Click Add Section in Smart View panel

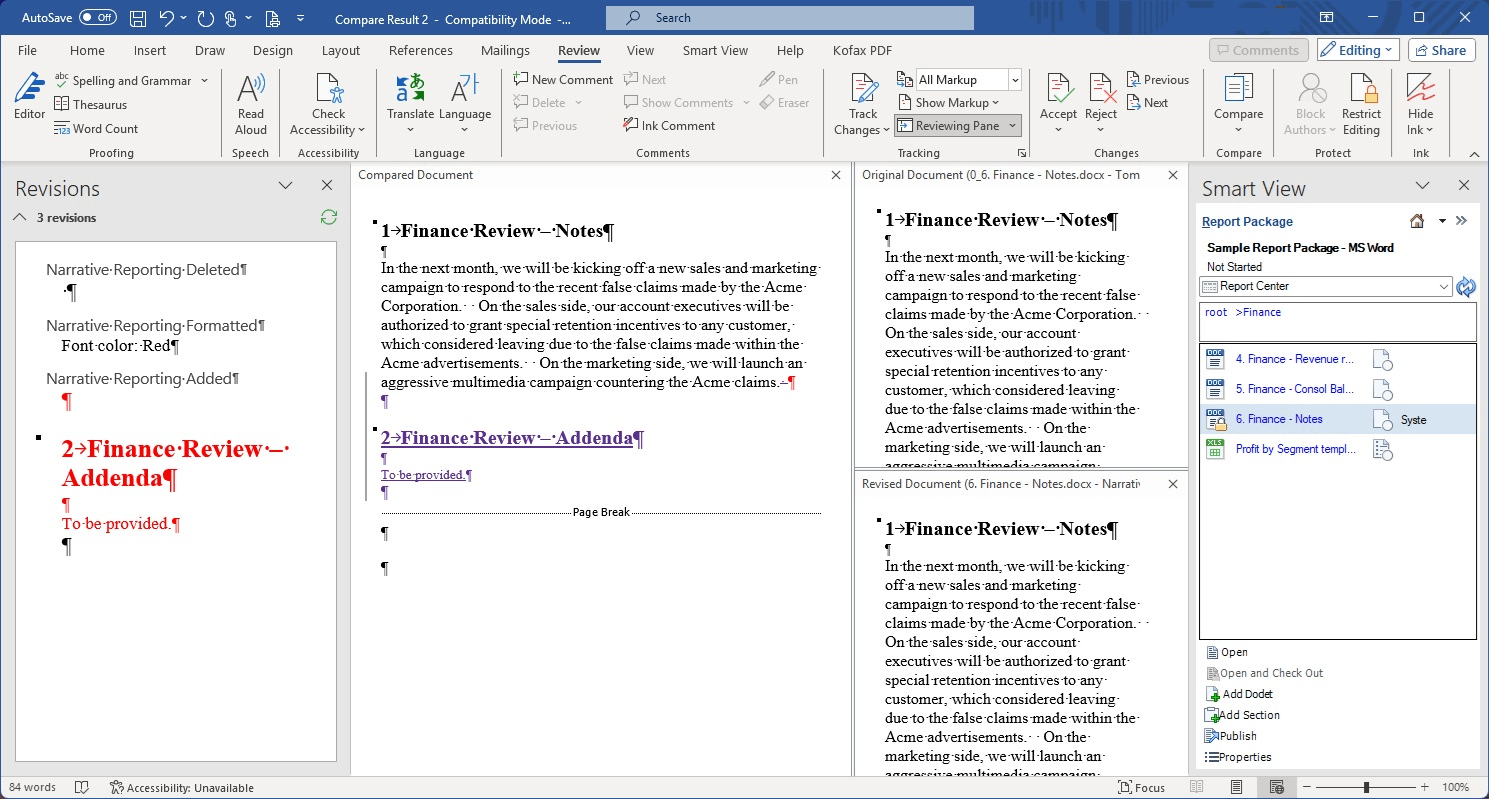pyautogui.click(x=1247, y=714)
